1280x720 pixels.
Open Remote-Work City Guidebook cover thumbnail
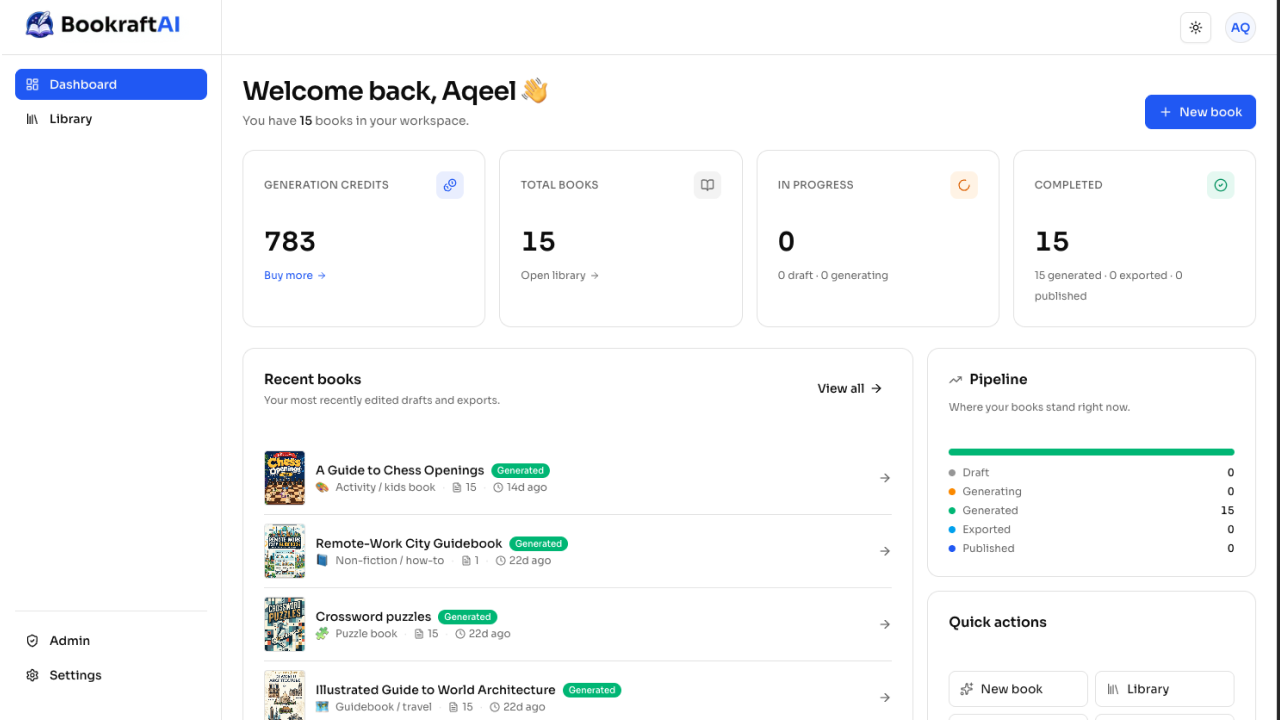pyautogui.click(x=285, y=551)
